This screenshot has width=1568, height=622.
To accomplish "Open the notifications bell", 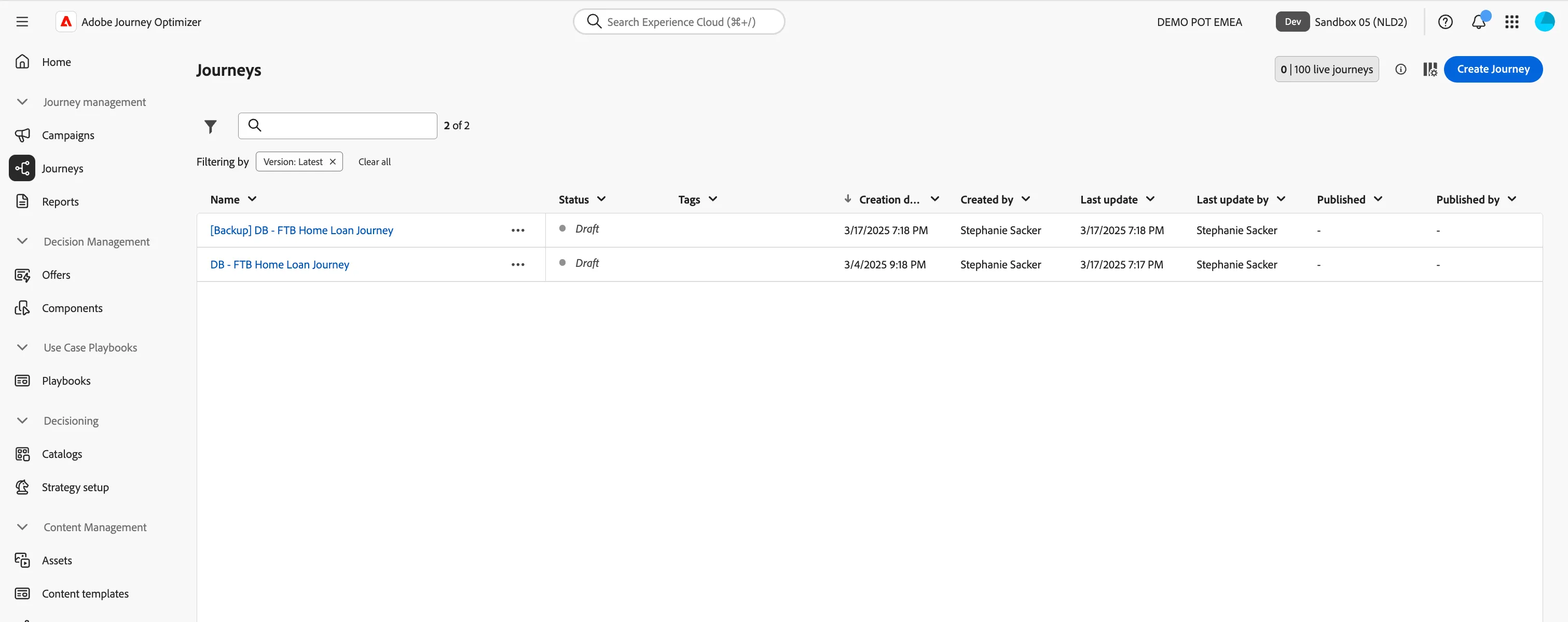I will [x=1479, y=22].
